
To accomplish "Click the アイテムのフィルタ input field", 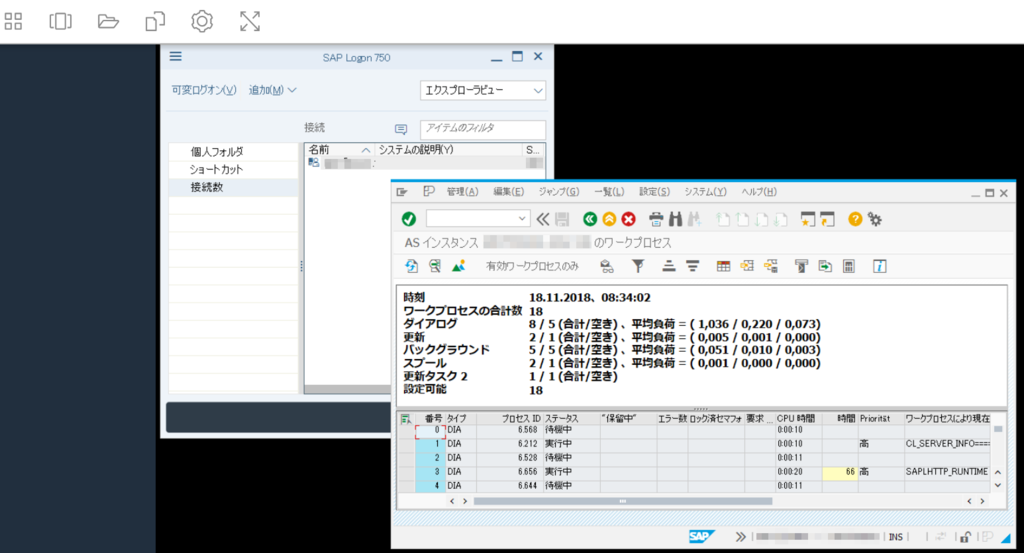I will (483, 129).
